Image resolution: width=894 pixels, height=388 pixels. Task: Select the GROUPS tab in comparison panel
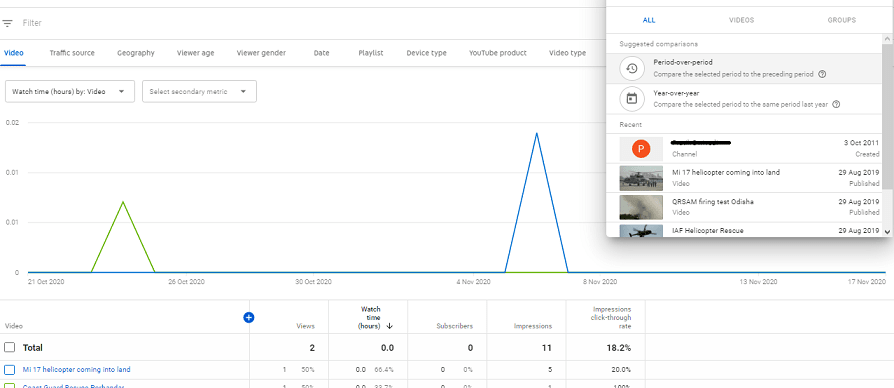(842, 20)
